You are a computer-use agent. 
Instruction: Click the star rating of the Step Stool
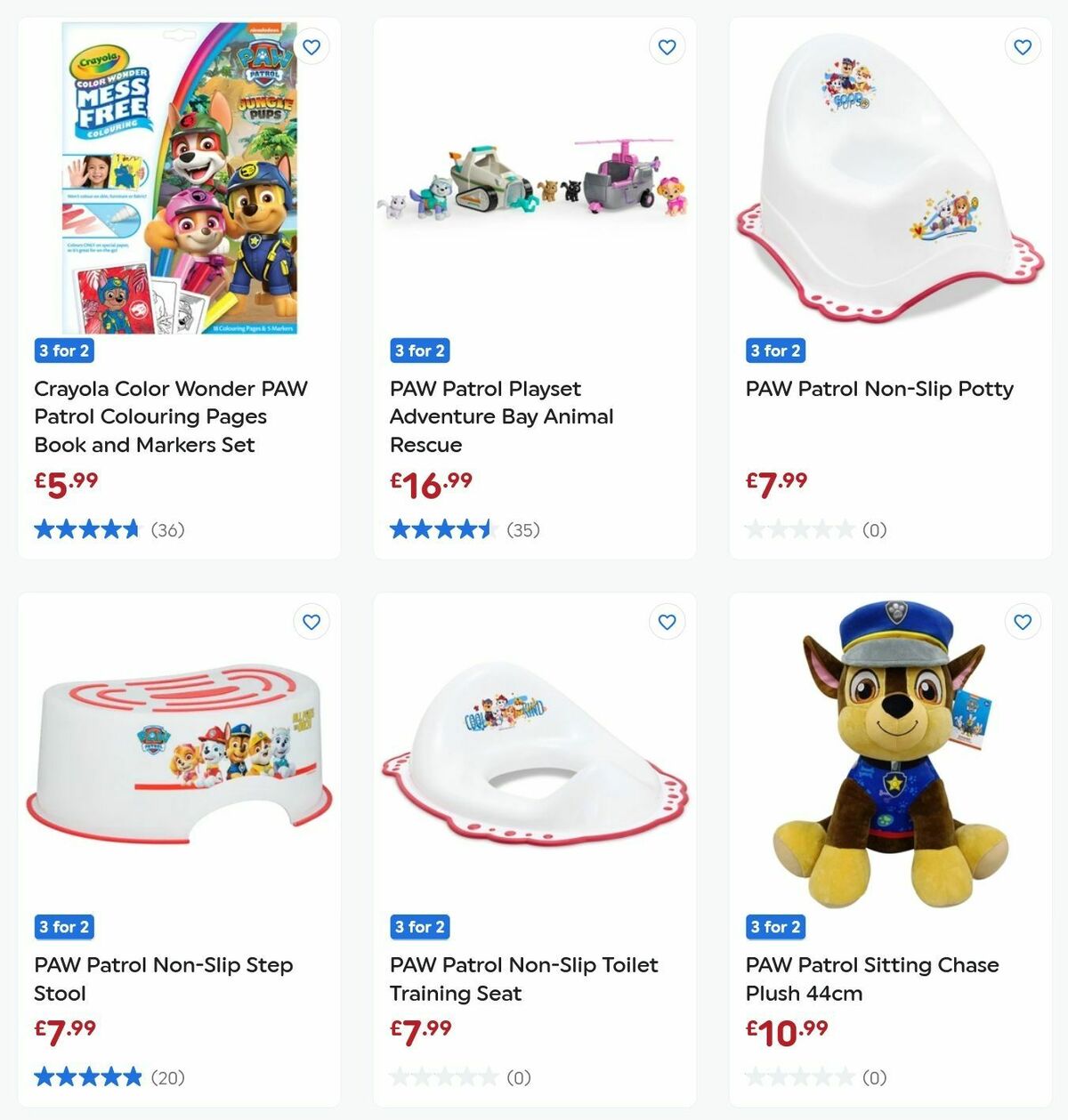86,1076
